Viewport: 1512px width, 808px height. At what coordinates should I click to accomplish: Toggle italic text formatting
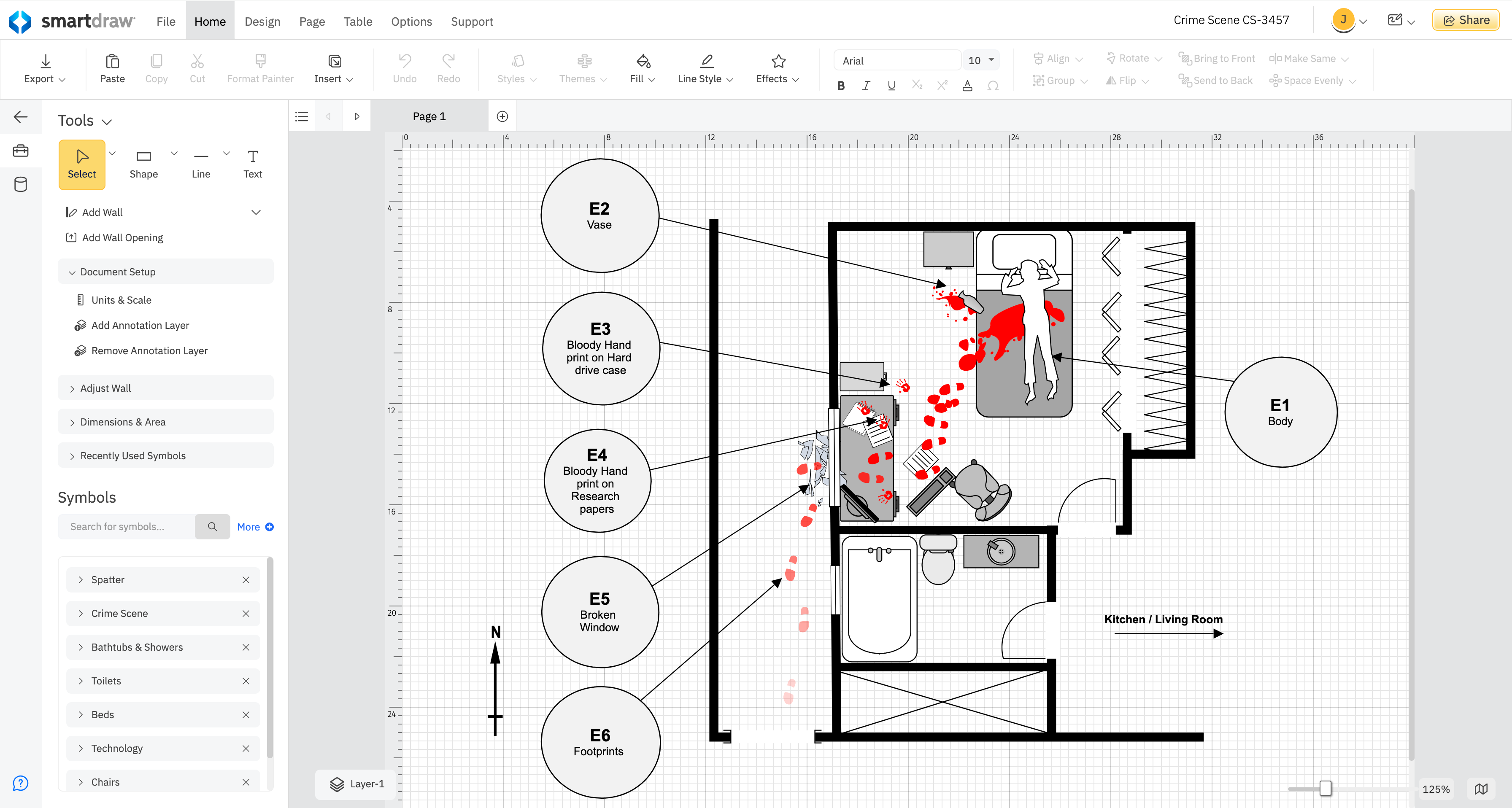(866, 86)
